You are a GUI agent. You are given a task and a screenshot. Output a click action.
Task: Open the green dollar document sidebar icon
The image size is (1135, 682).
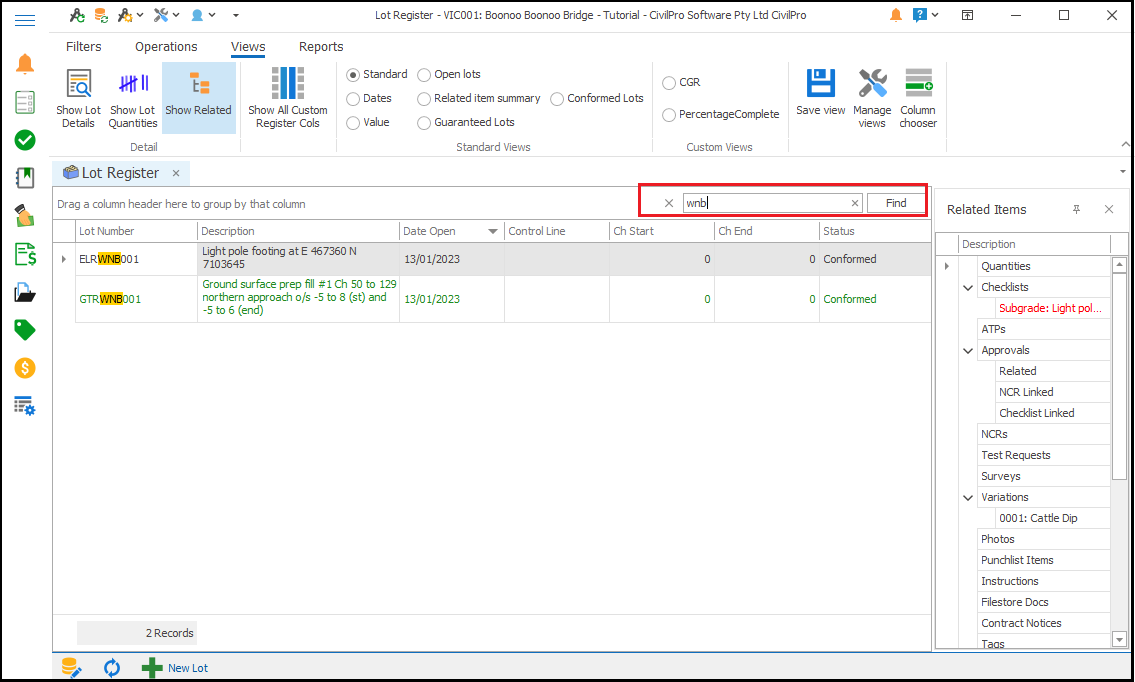pyautogui.click(x=25, y=254)
